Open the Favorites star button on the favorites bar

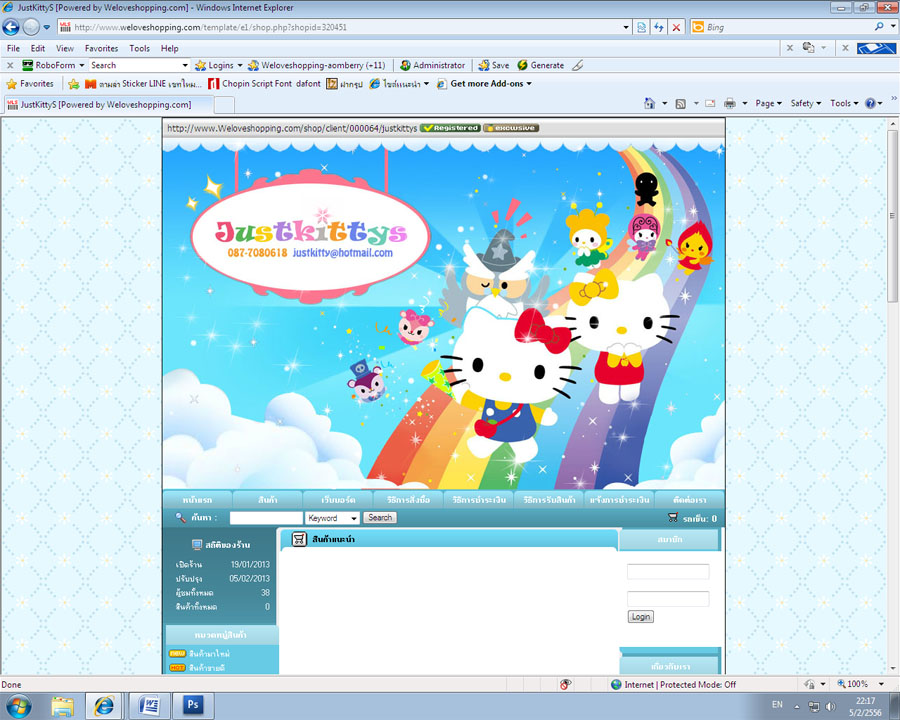tap(30, 84)
